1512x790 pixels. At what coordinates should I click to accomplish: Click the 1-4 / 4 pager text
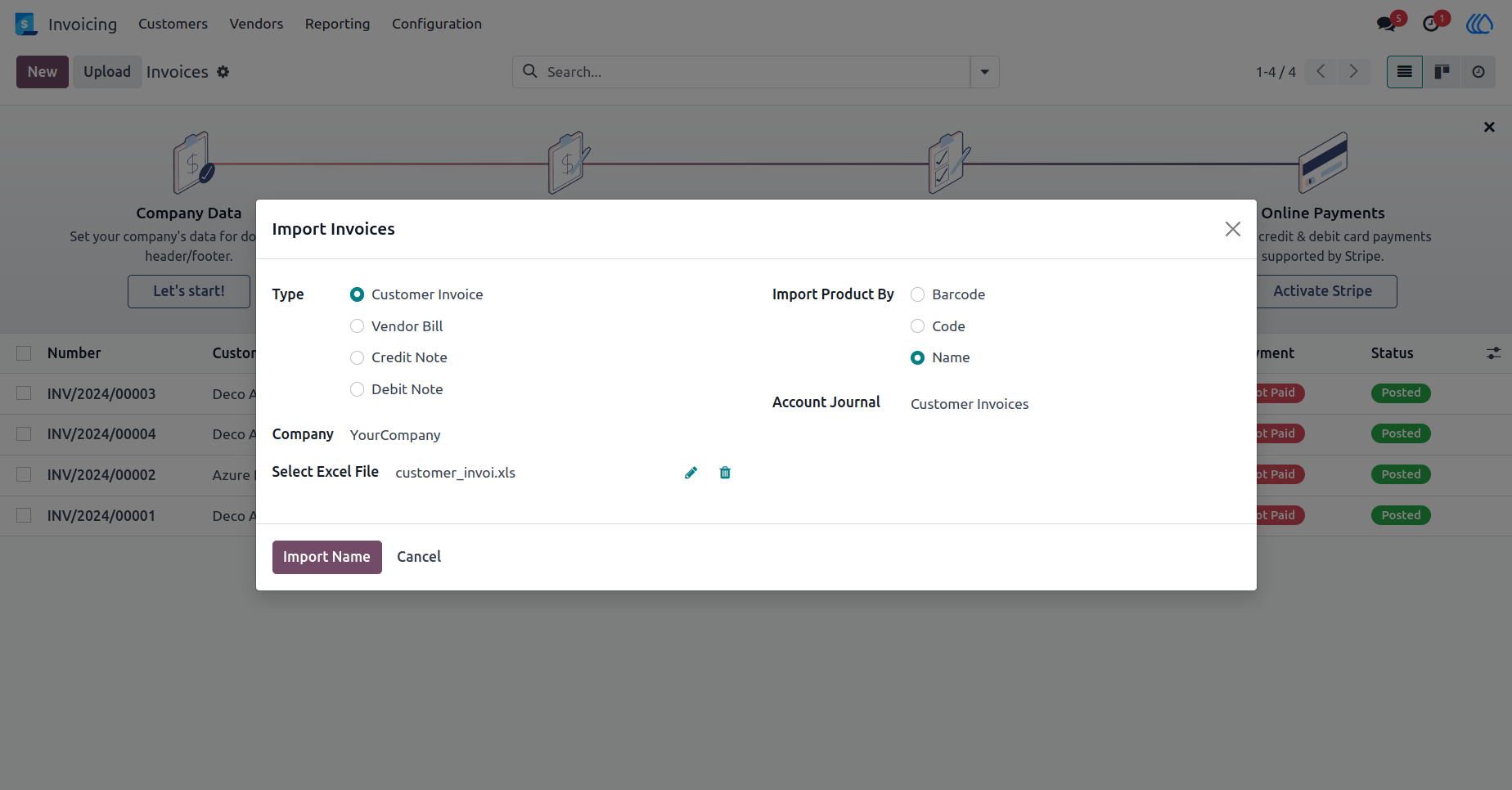1276,72
